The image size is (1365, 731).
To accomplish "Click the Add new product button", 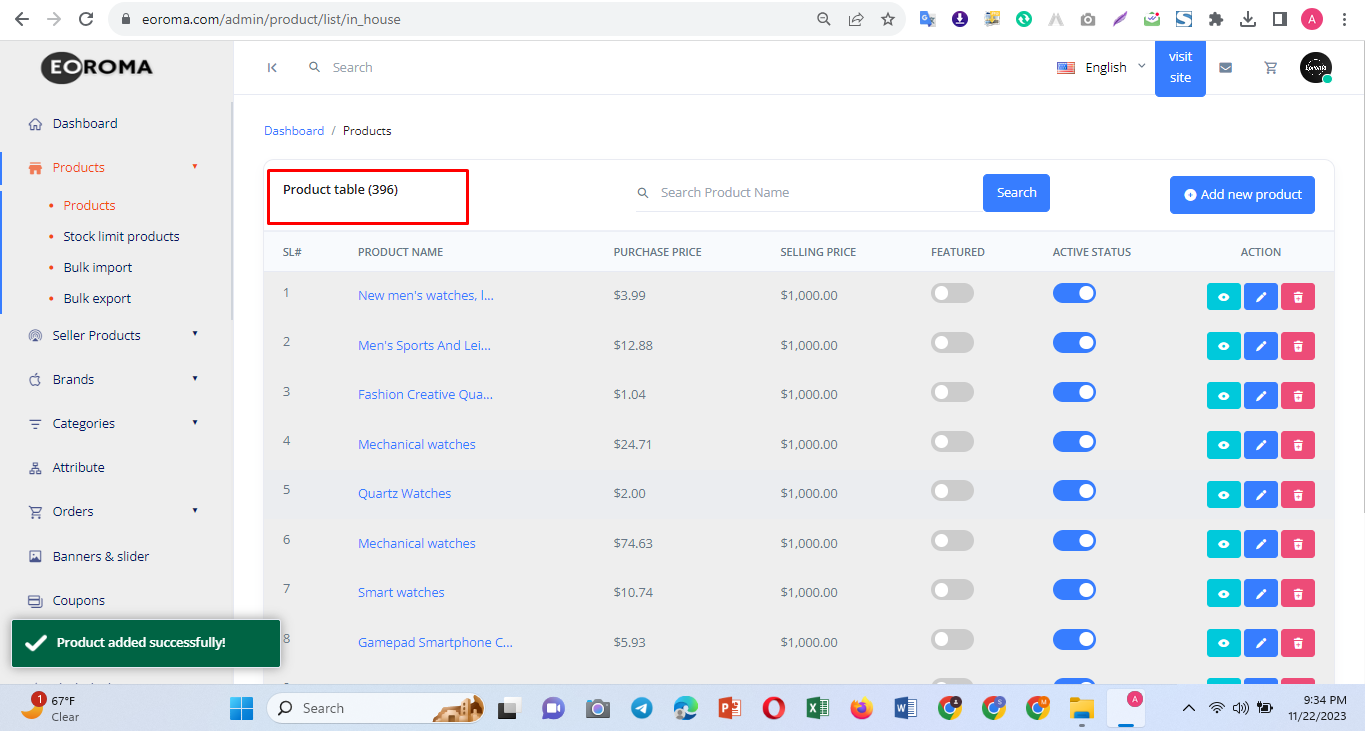I will point(1242,195).
